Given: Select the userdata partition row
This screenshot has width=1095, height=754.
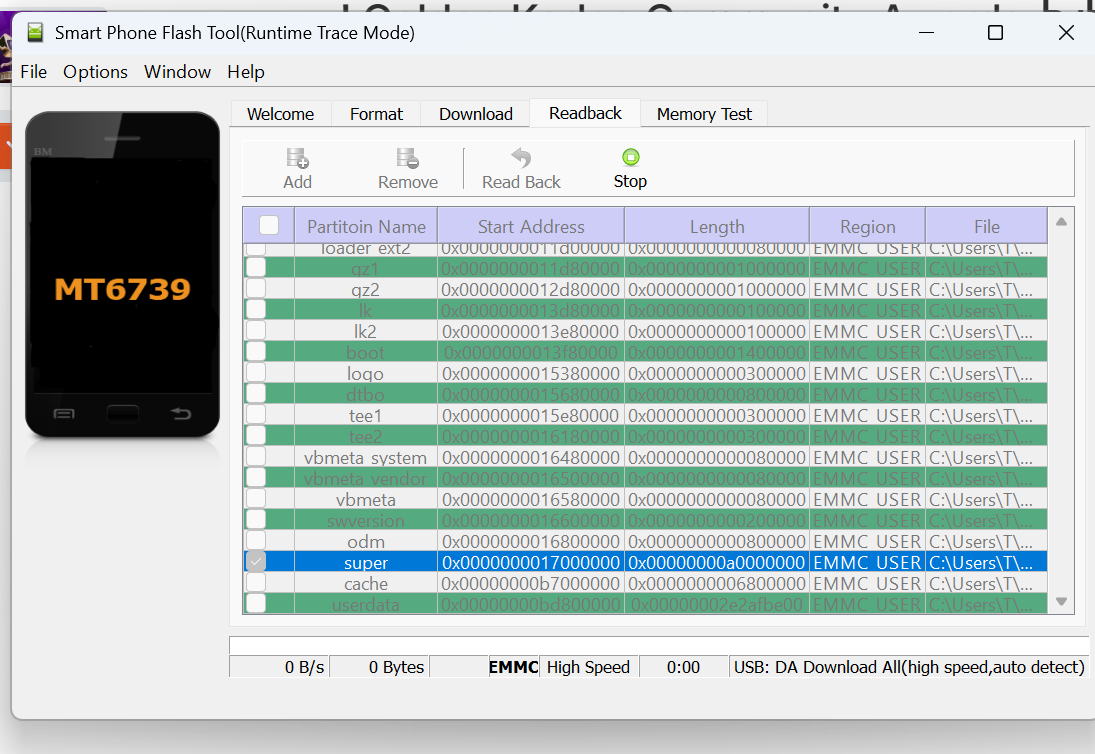Looking at the screenshot, I should click(365, 604).
